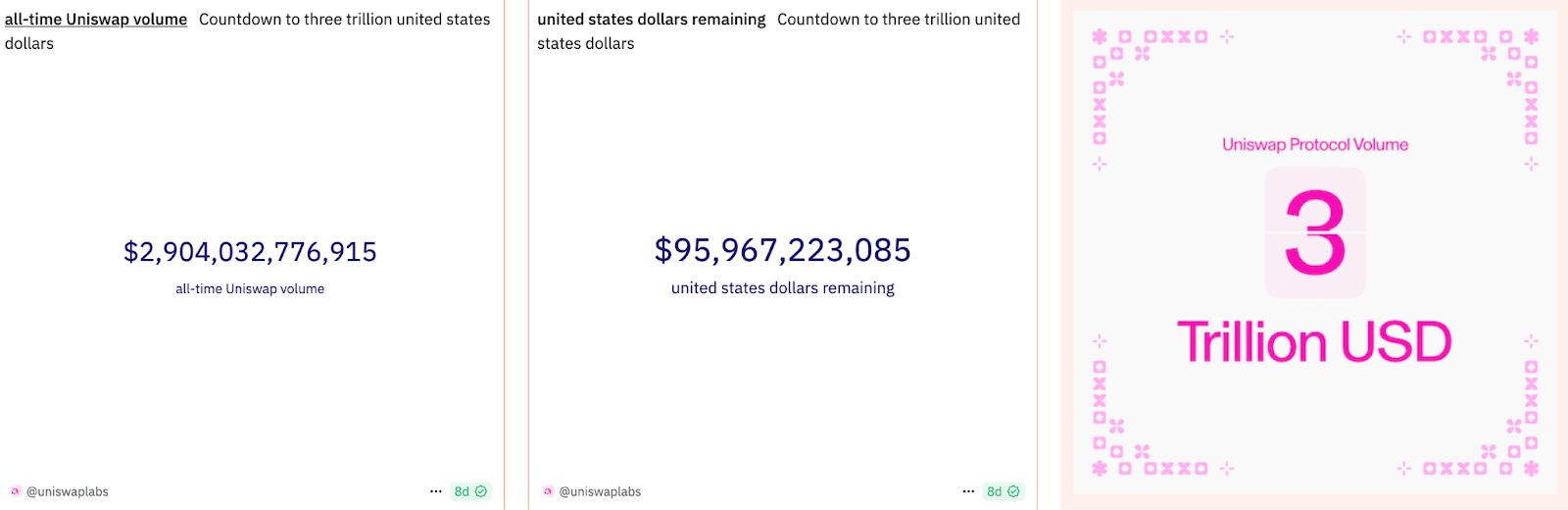Click the united states dollars remaining title

tap(652, 19)
